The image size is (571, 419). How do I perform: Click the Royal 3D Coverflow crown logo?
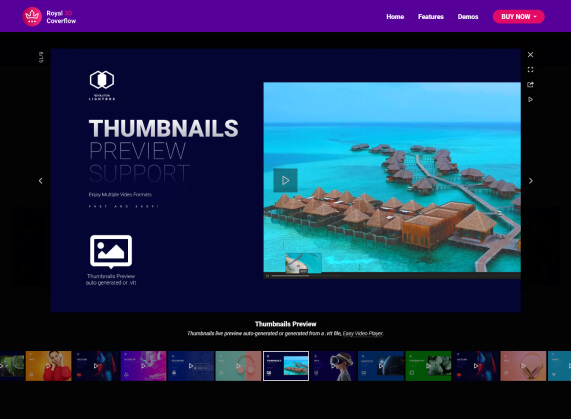pyautogui.click(x=32, y=17)
